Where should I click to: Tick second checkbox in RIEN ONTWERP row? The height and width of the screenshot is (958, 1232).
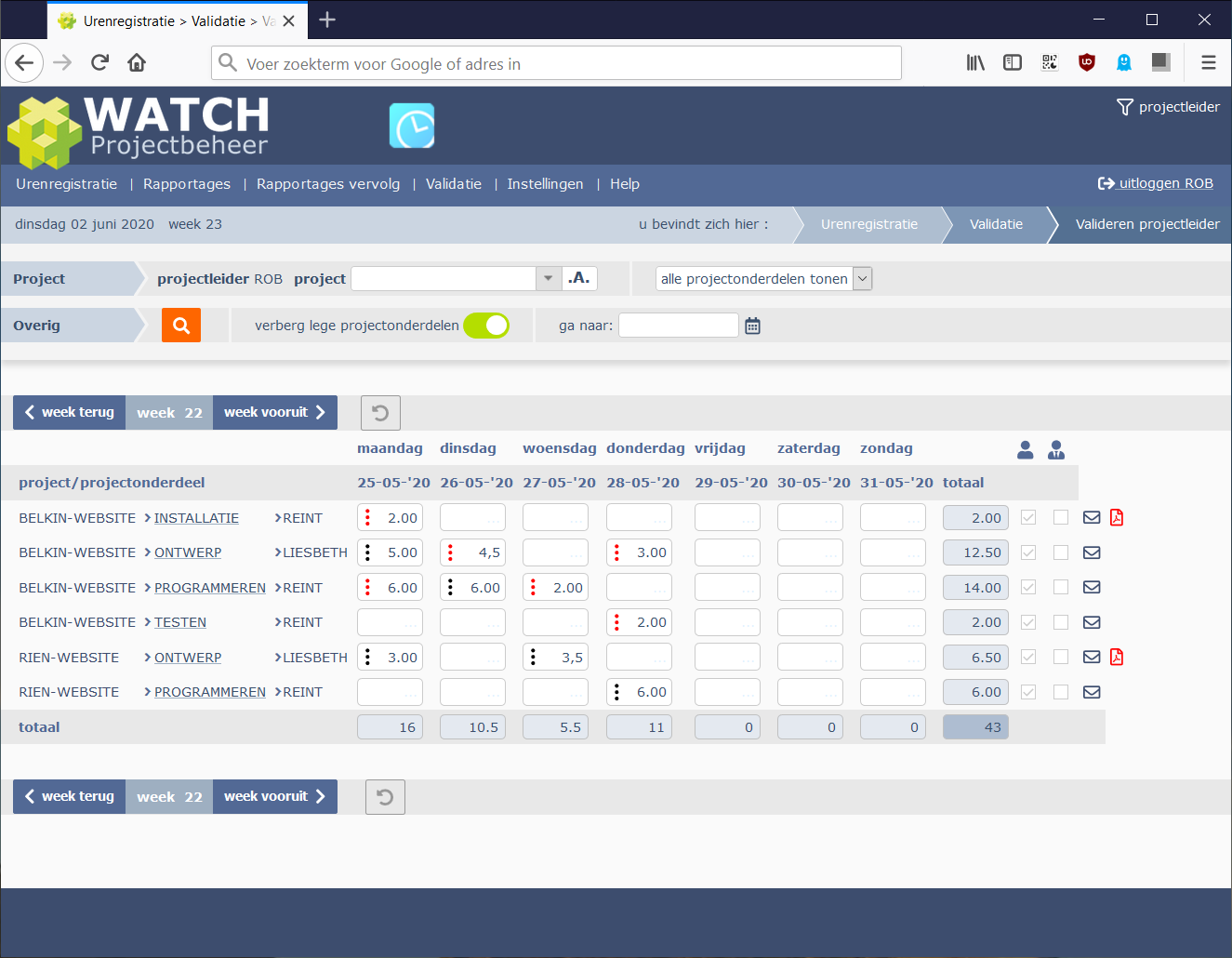pyautogui.click(x=1061, y=657)
